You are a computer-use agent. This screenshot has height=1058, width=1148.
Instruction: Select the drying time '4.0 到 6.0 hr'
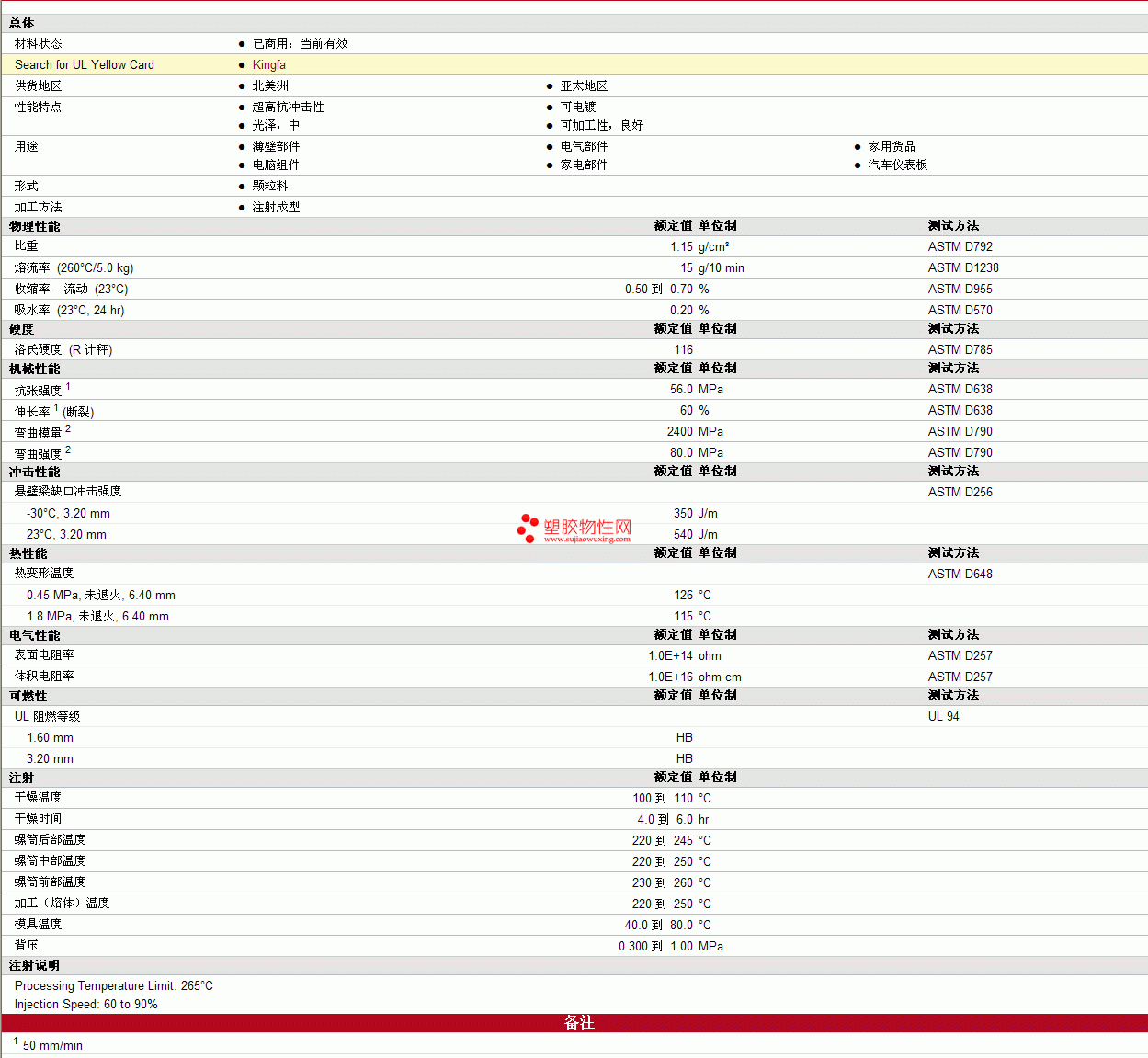[x=673, y=819]
